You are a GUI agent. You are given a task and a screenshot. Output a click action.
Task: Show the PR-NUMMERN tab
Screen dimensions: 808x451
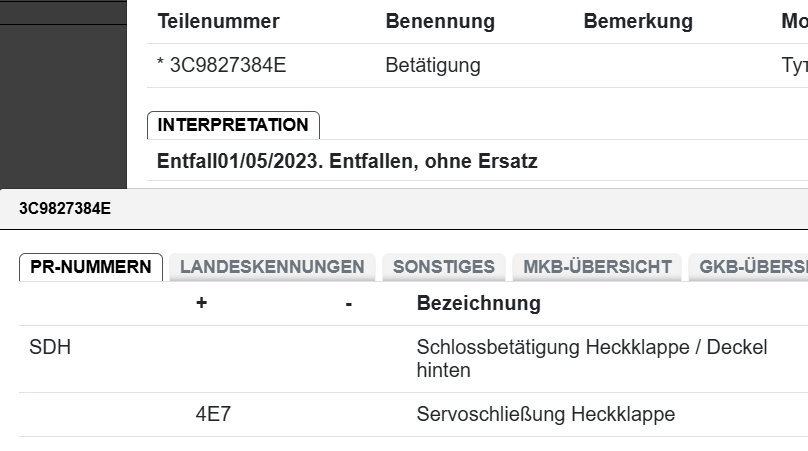click(91, 267)
